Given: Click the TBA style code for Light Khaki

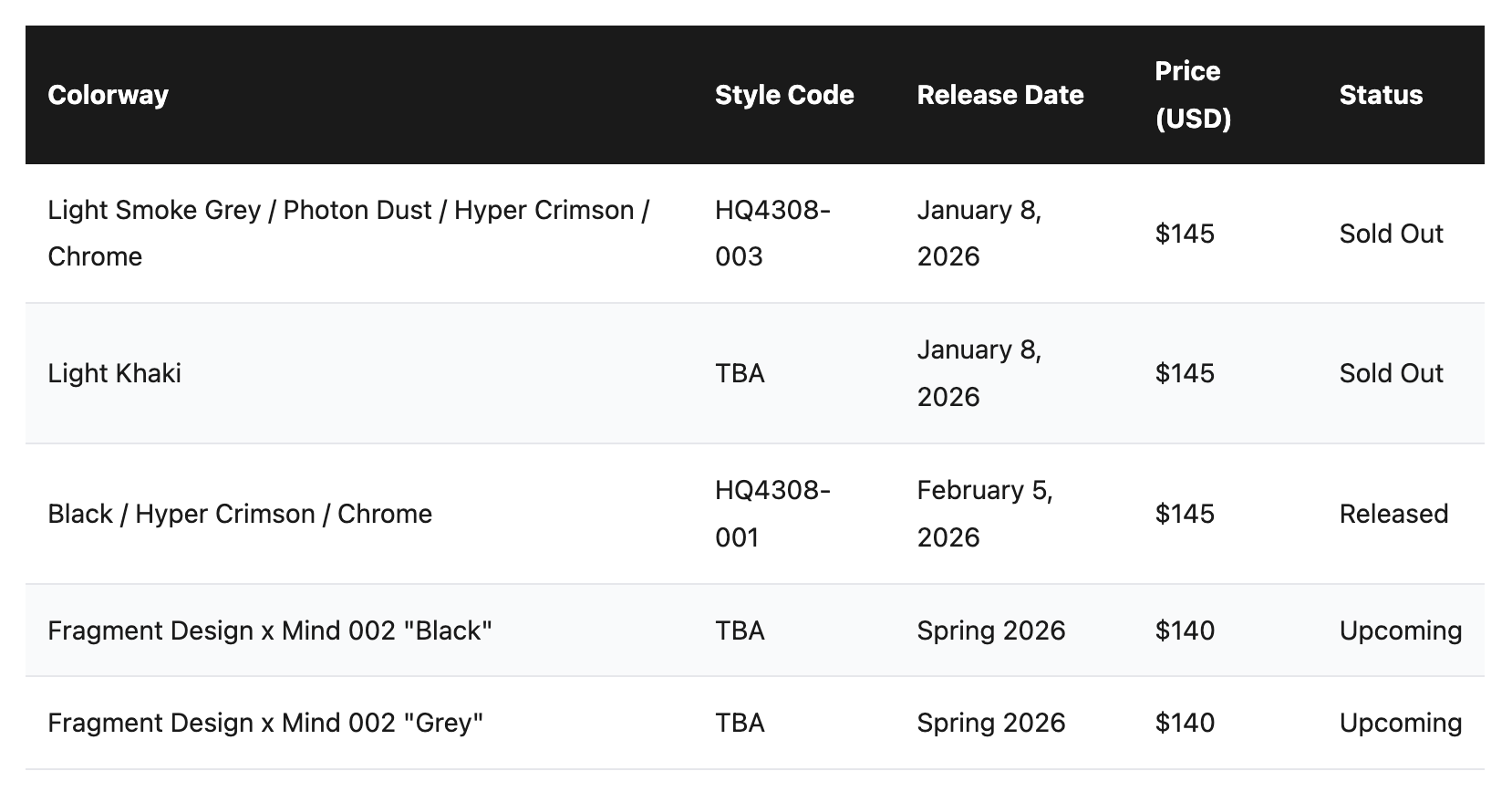Looking at the screenshot, I should pos(740,373).
